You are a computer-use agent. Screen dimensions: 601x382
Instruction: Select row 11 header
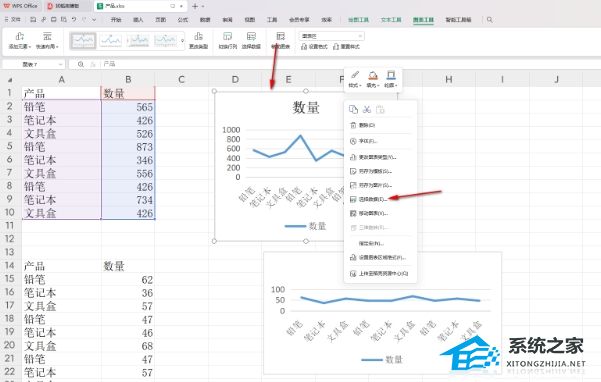click(10, 225)
